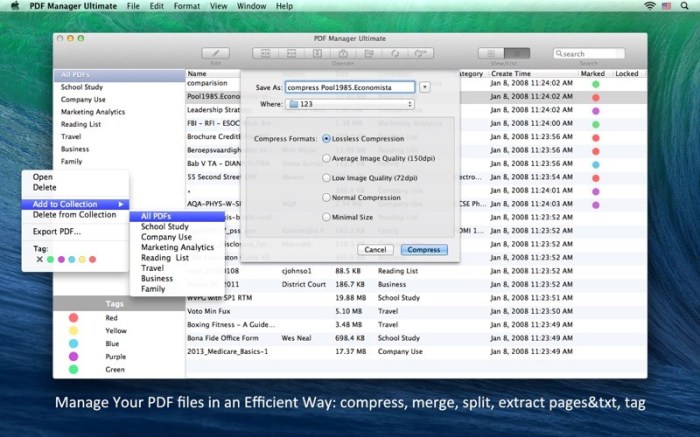The image size is (700, 437).
Task: Choose Delete from Collection in context menu
Action: (x=75, y=215)
